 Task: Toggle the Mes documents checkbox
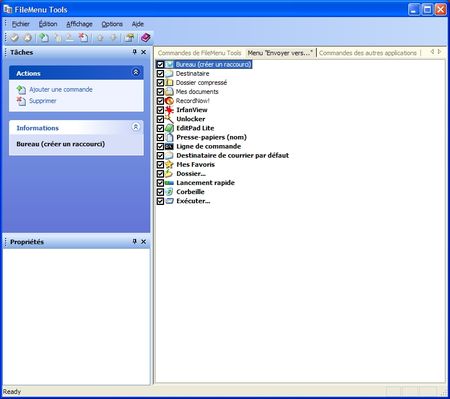pos(160,92)
